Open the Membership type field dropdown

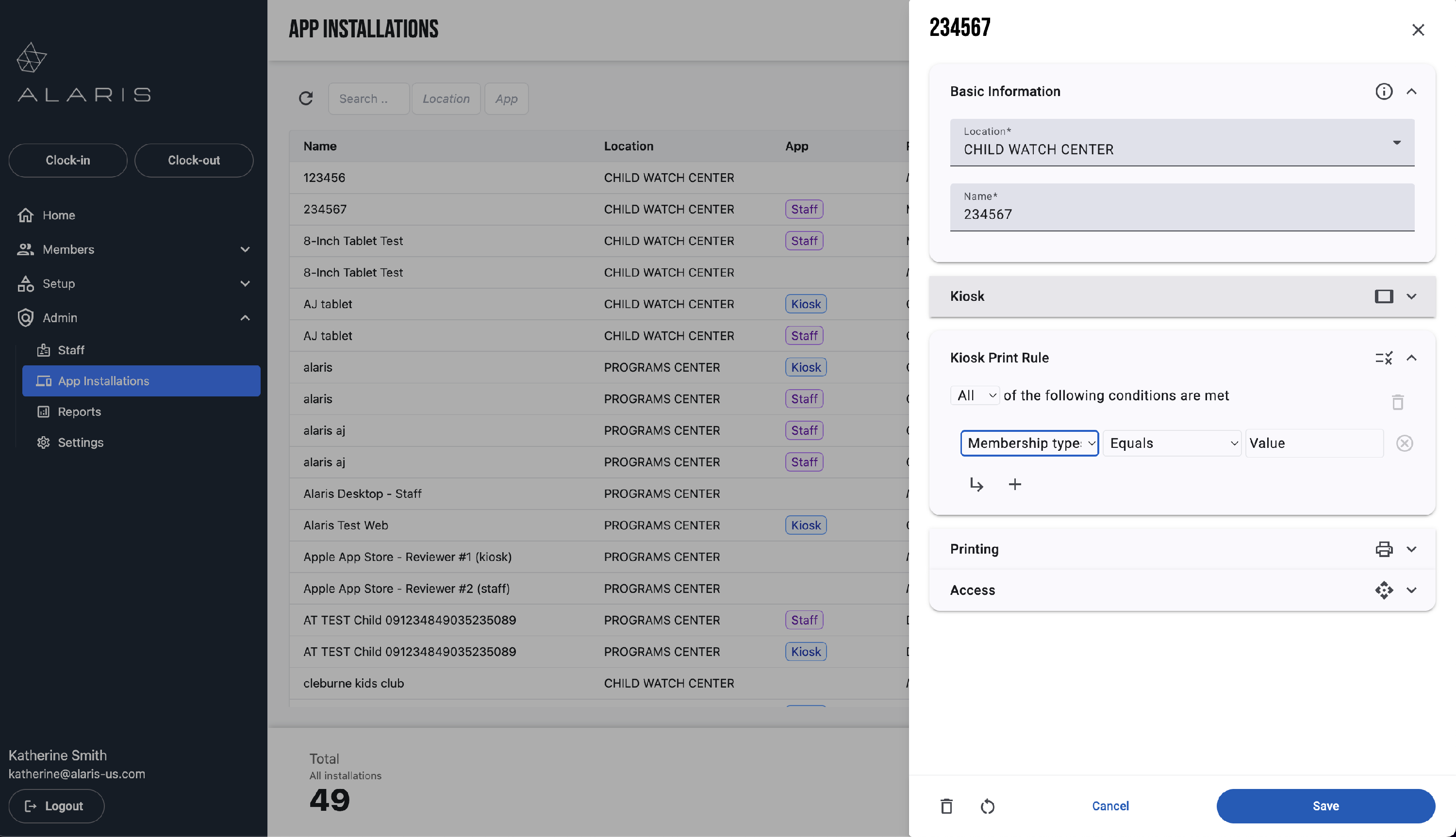pos(1029,443)
